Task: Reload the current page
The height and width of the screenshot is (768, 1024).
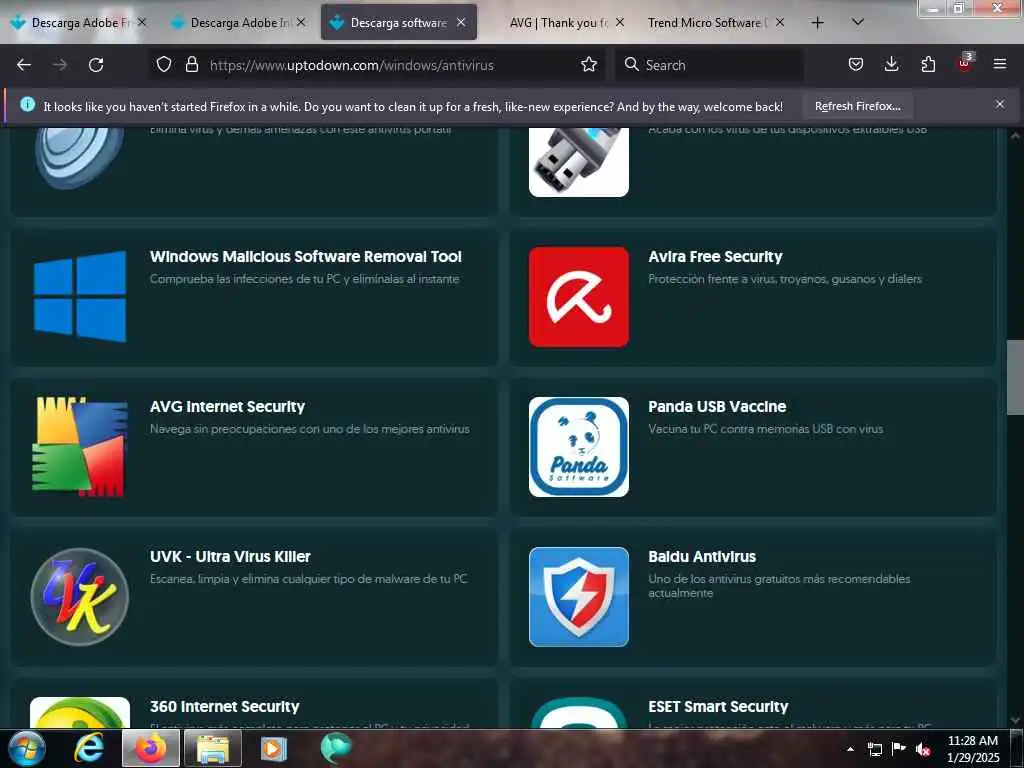Action: pos(96,65)
